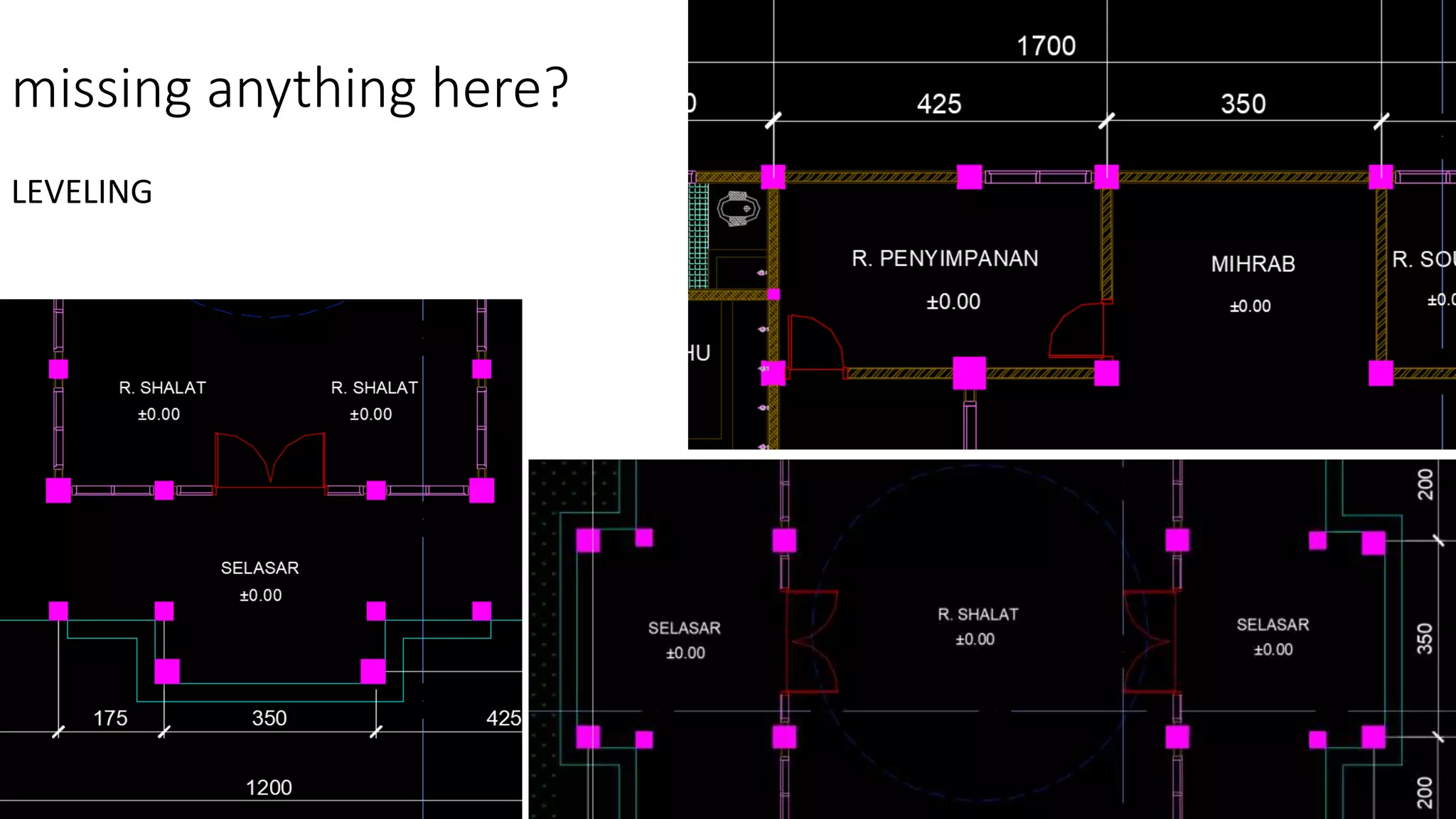Click the 1200 dimension text
The width and height of the screenshot is (1456, 819).
(x=269, y=787)
